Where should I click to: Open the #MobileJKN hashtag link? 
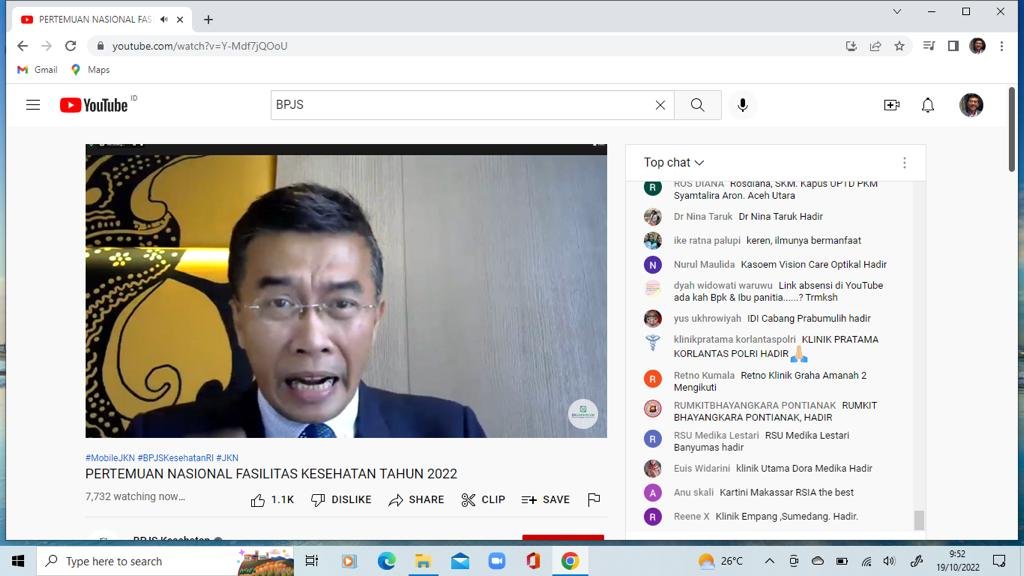[110, 458]
